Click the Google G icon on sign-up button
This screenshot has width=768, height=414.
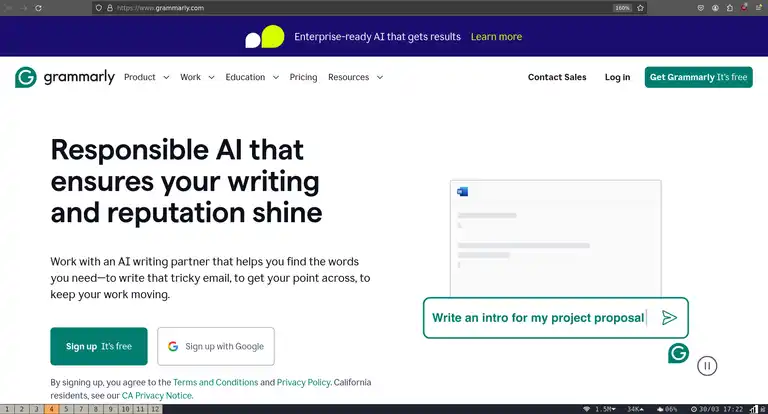coord(173,346)
